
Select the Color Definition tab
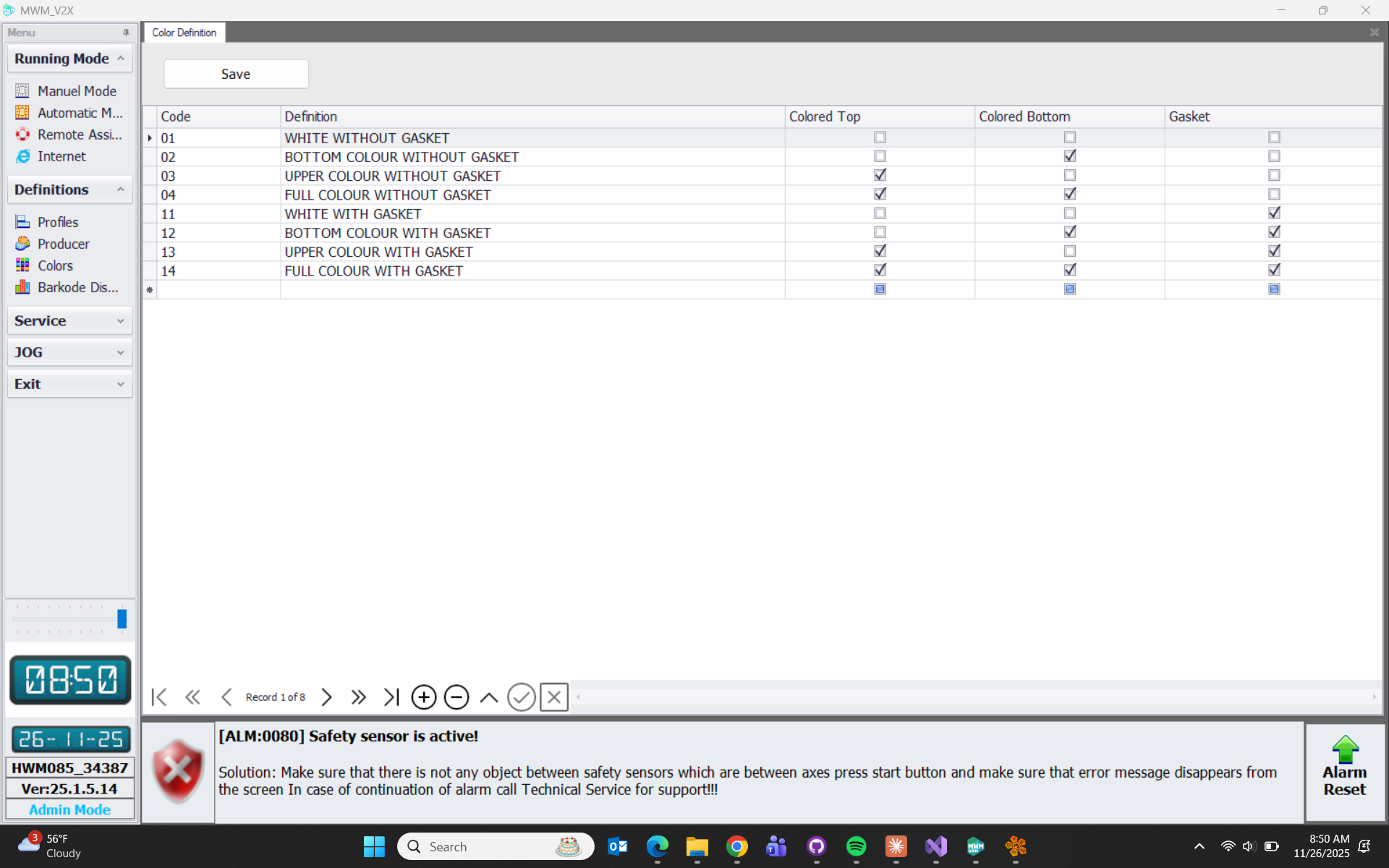pos(184,33)
